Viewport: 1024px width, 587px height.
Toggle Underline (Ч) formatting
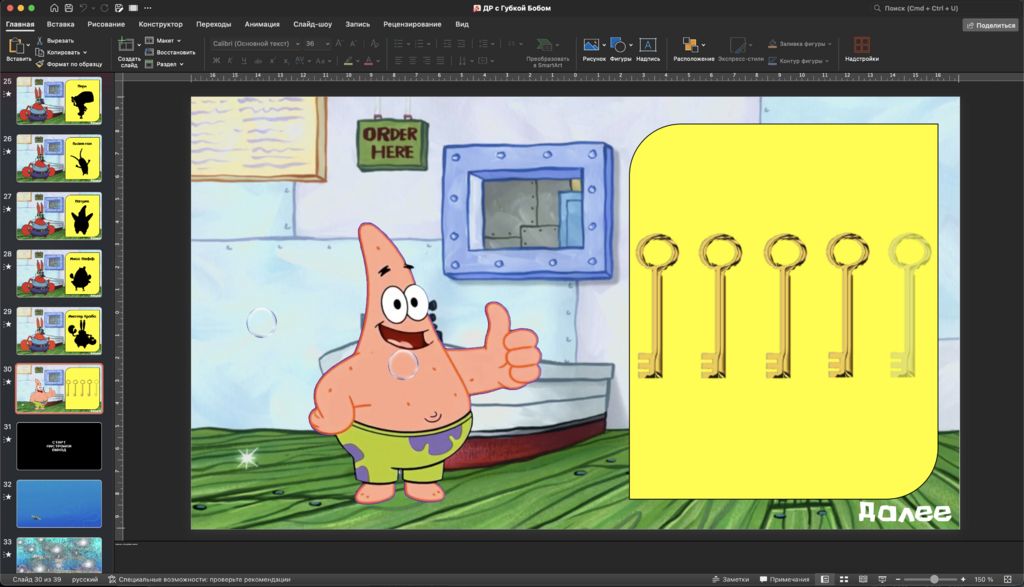(244, 61)
